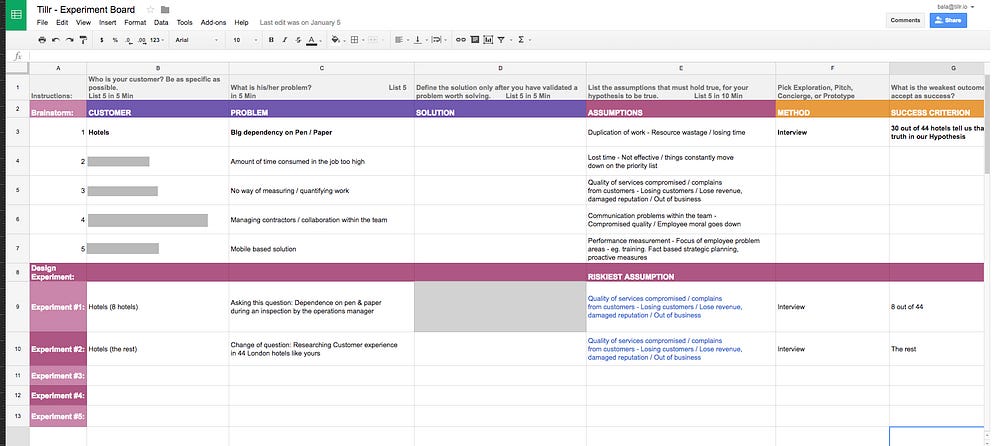Open the Data menu

[x=161, y=22]
